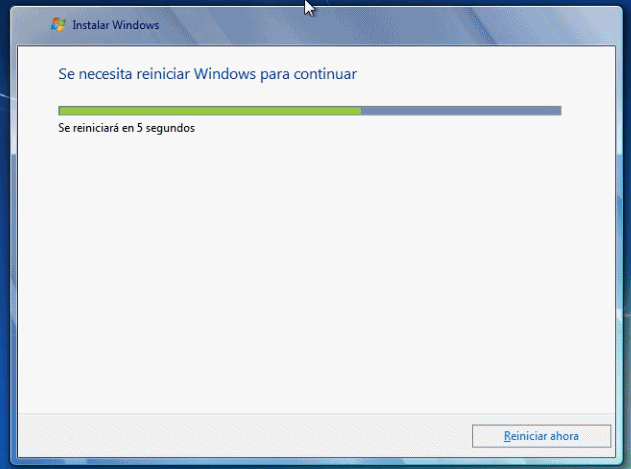This screenshot has width=631, height=469.
Task: Click "Se reiniciará" in the countdown message
Action: (89, 128)
